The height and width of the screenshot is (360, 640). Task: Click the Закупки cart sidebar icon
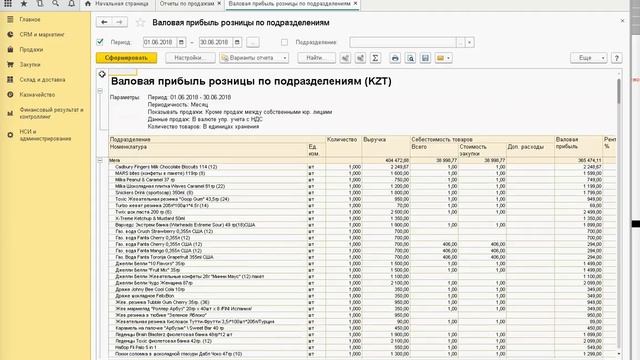click(x=10, y=64)
